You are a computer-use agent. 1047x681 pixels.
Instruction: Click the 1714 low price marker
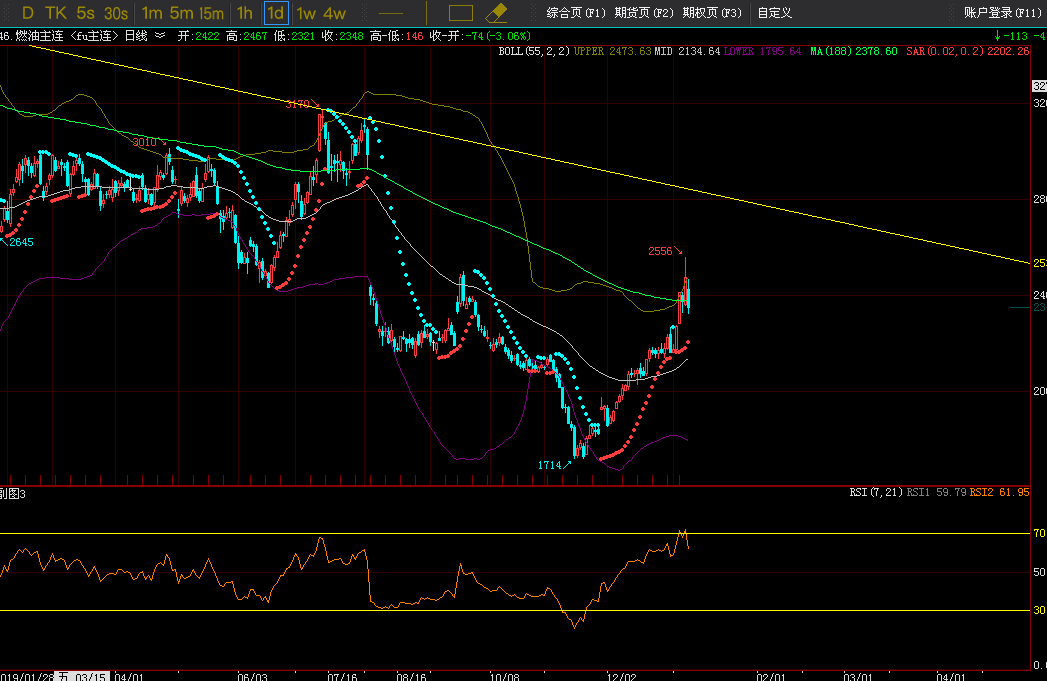(x=550, y=465)
